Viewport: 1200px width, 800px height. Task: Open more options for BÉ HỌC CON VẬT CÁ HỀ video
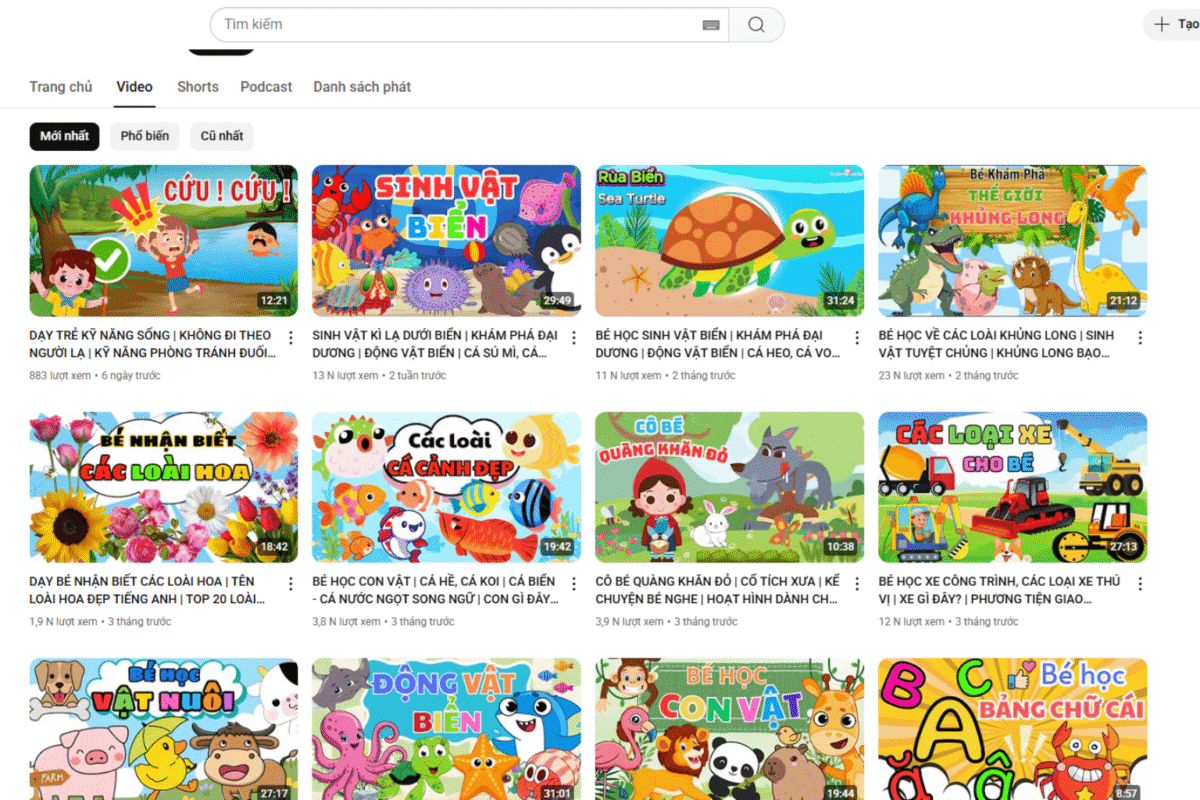click(574, 584)
